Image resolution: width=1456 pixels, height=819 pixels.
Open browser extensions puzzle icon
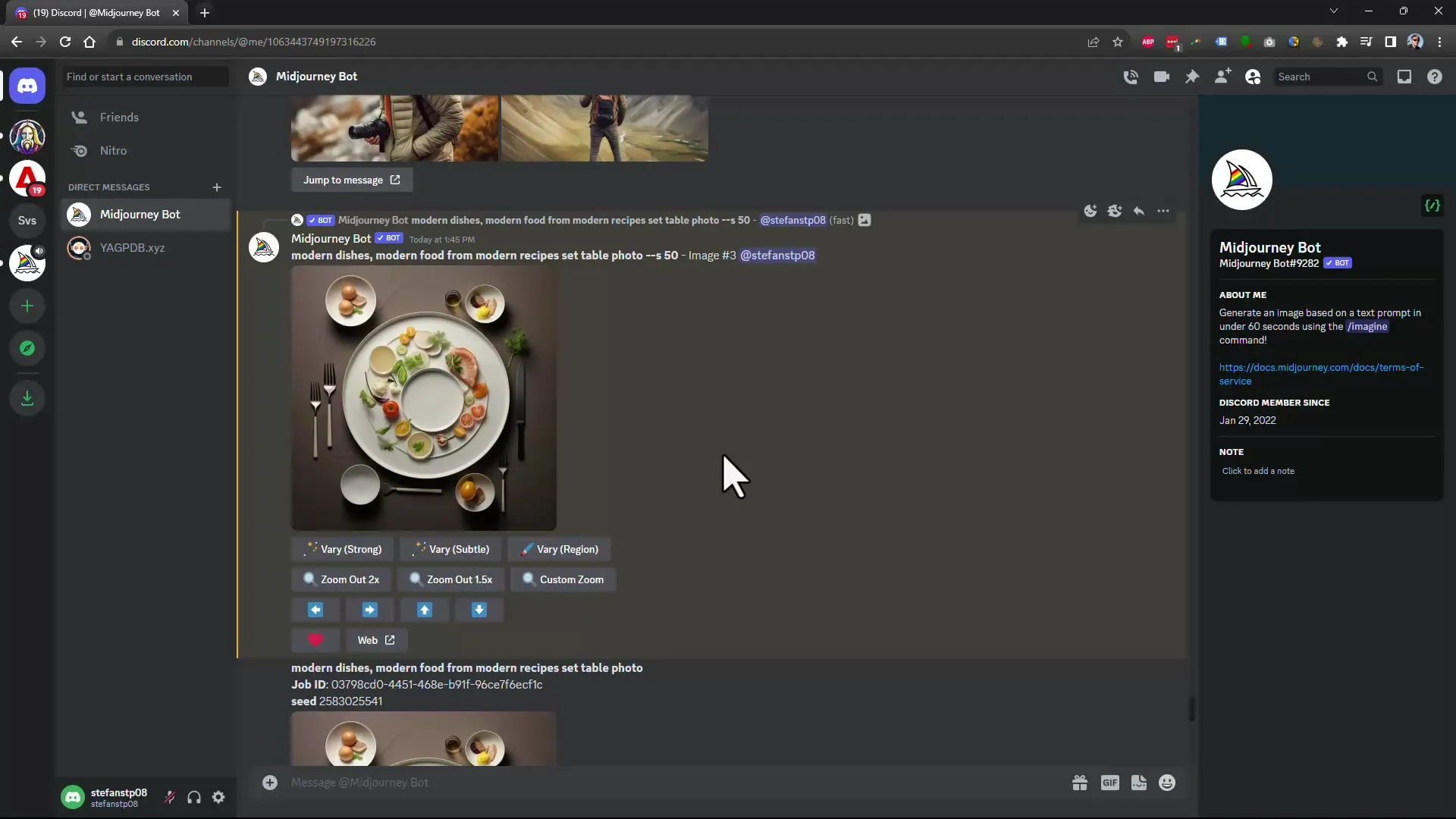1342,42
